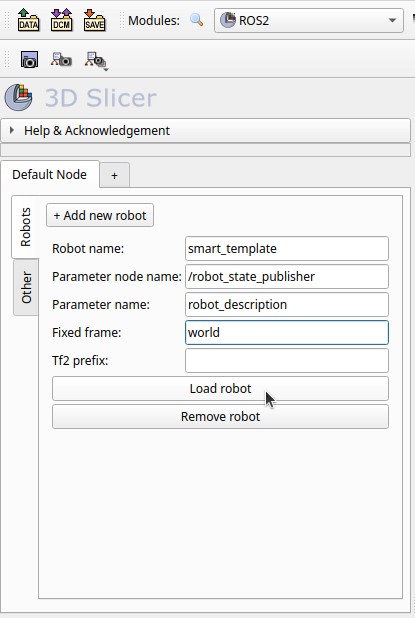Edit the Parameter name field
The width and height of the screenshot is (415, 618).
[287, 305]
